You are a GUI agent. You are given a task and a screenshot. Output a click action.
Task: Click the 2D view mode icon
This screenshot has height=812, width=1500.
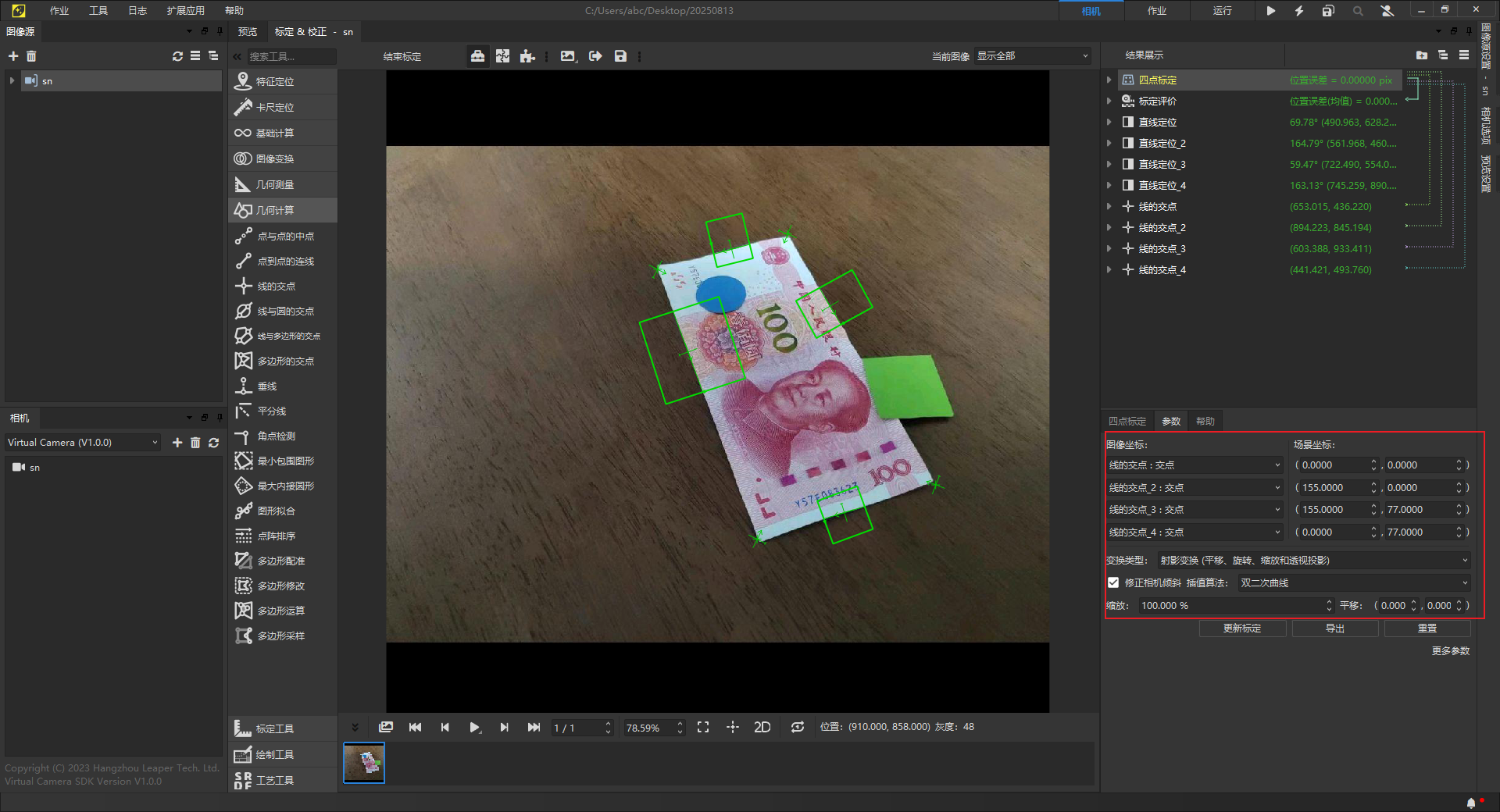(x=762, y=727)
